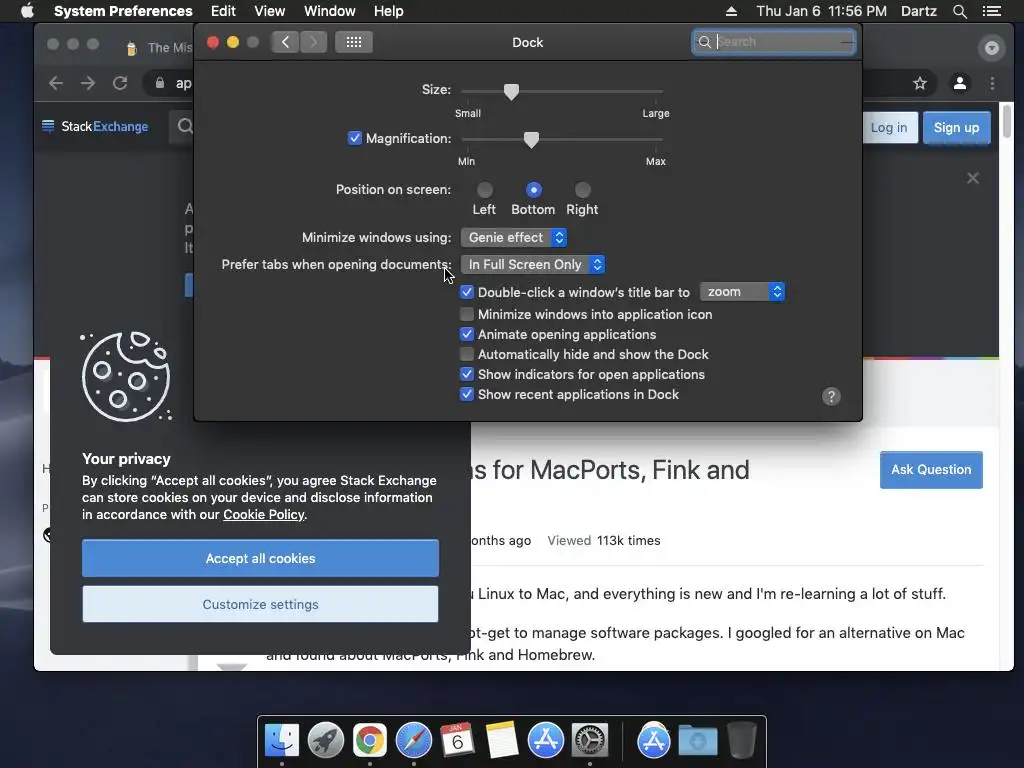This screenshot has width=1024, height=768.
Task: Open the Help menu
Action: 389,11
